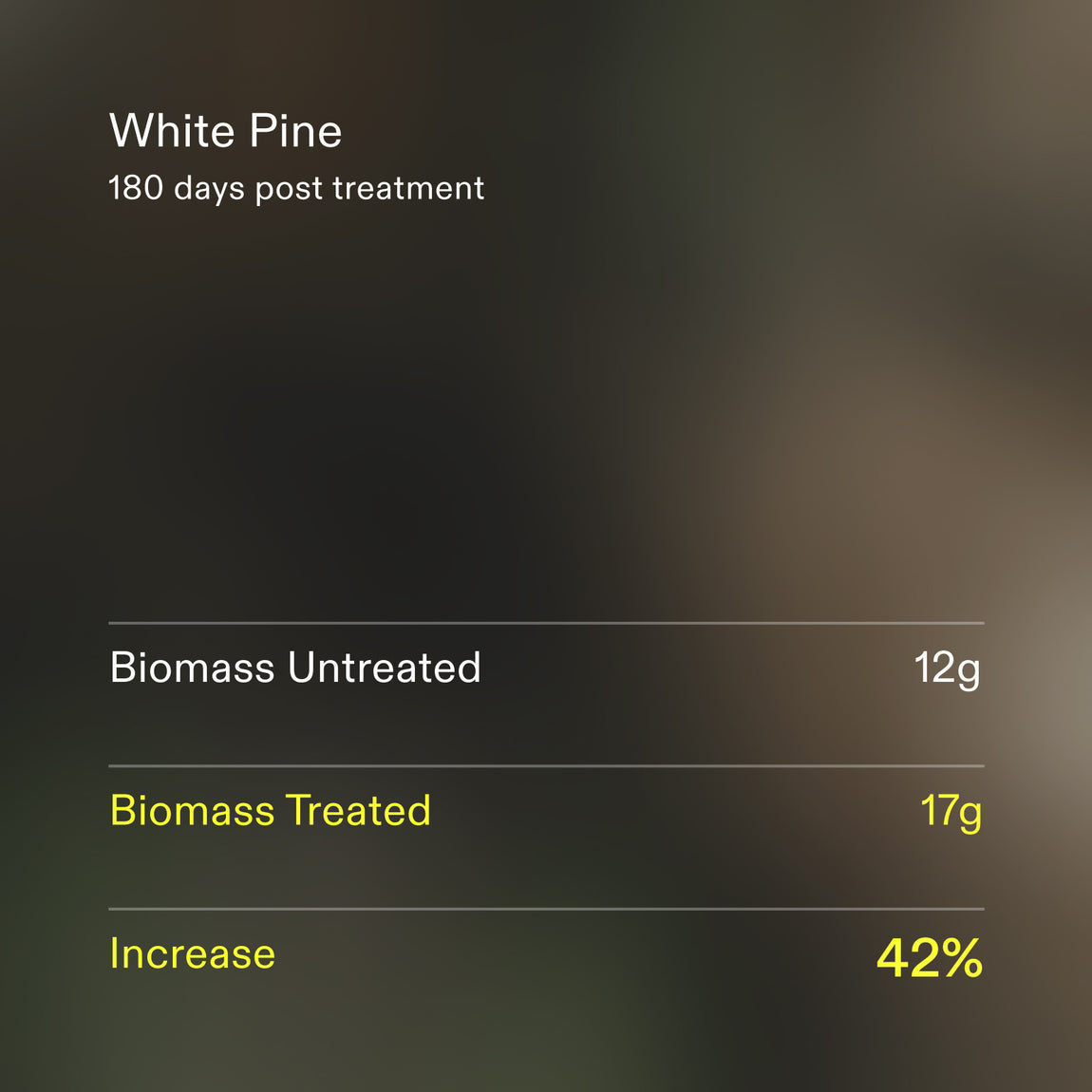Screen dimensions: 1092x1092
Task: Click the yellow word "Biomass" before Treated
Action: coord(193,810)
